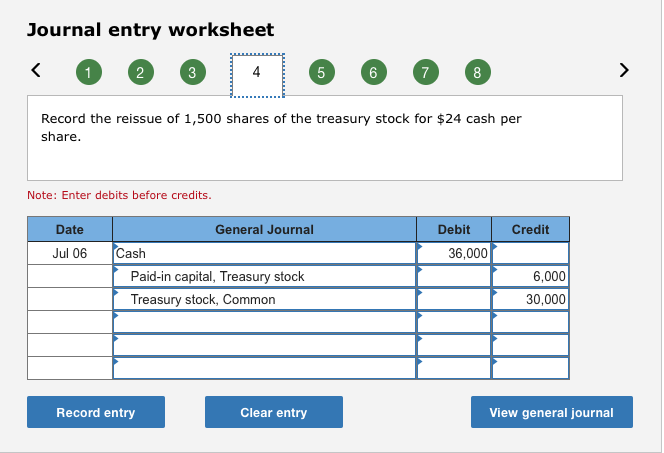Select current entry tab 4
The height and width of the screenshot is (453, 664).
257,75
